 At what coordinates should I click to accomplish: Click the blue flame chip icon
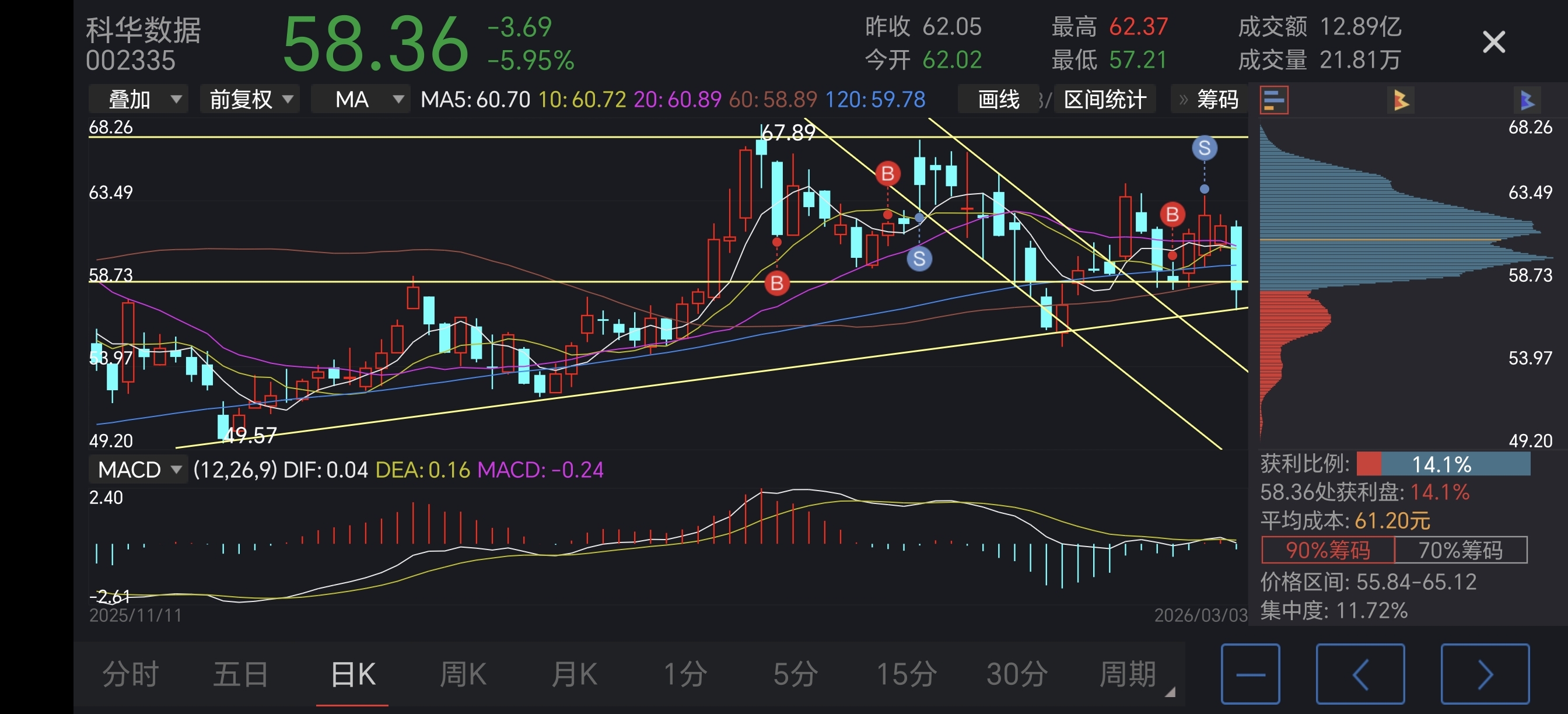click(1527, 100)
